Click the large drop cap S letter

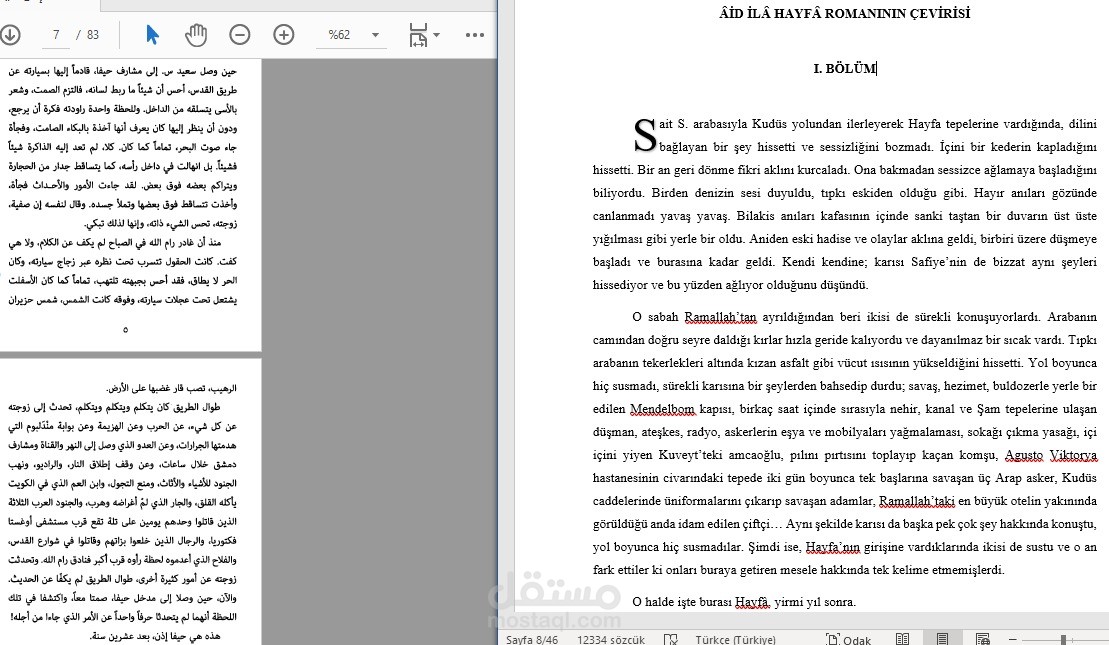[644, 134]
